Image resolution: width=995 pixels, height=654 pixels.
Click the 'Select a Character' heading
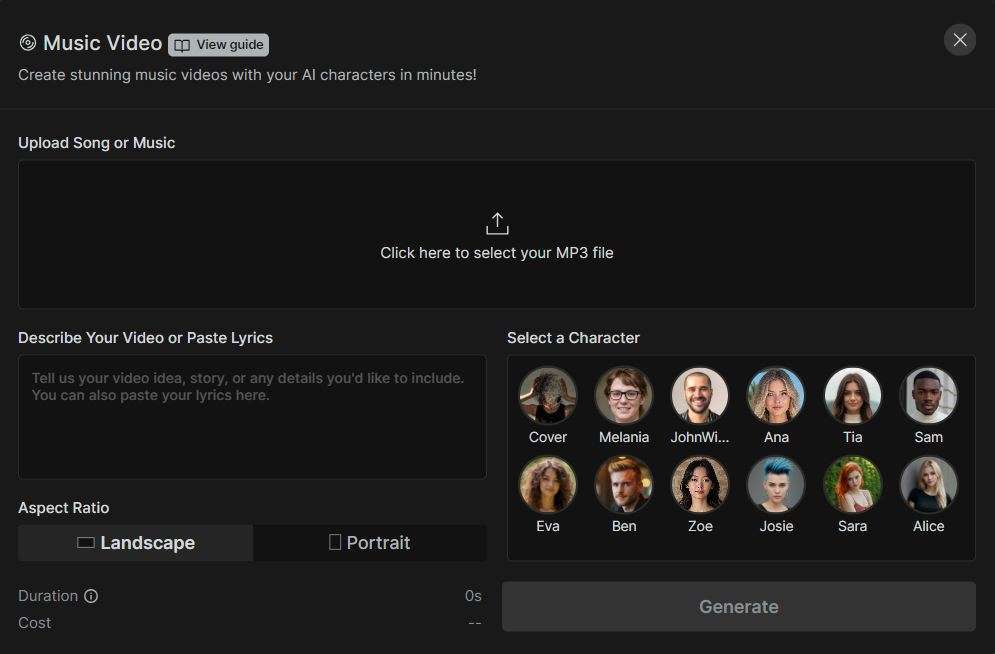tap(573, 337)
